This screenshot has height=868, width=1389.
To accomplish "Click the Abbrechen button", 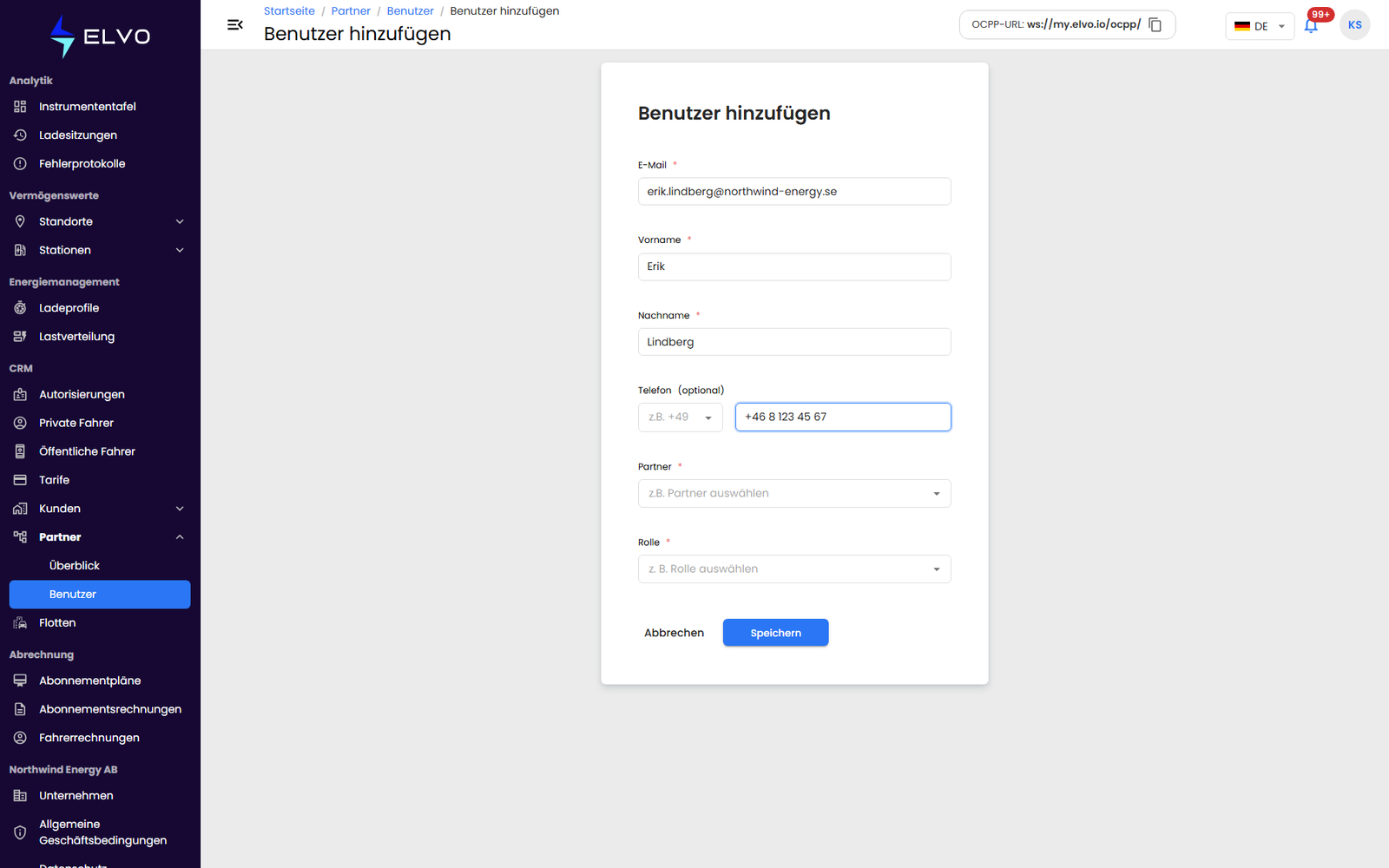I will pos(674,633).
